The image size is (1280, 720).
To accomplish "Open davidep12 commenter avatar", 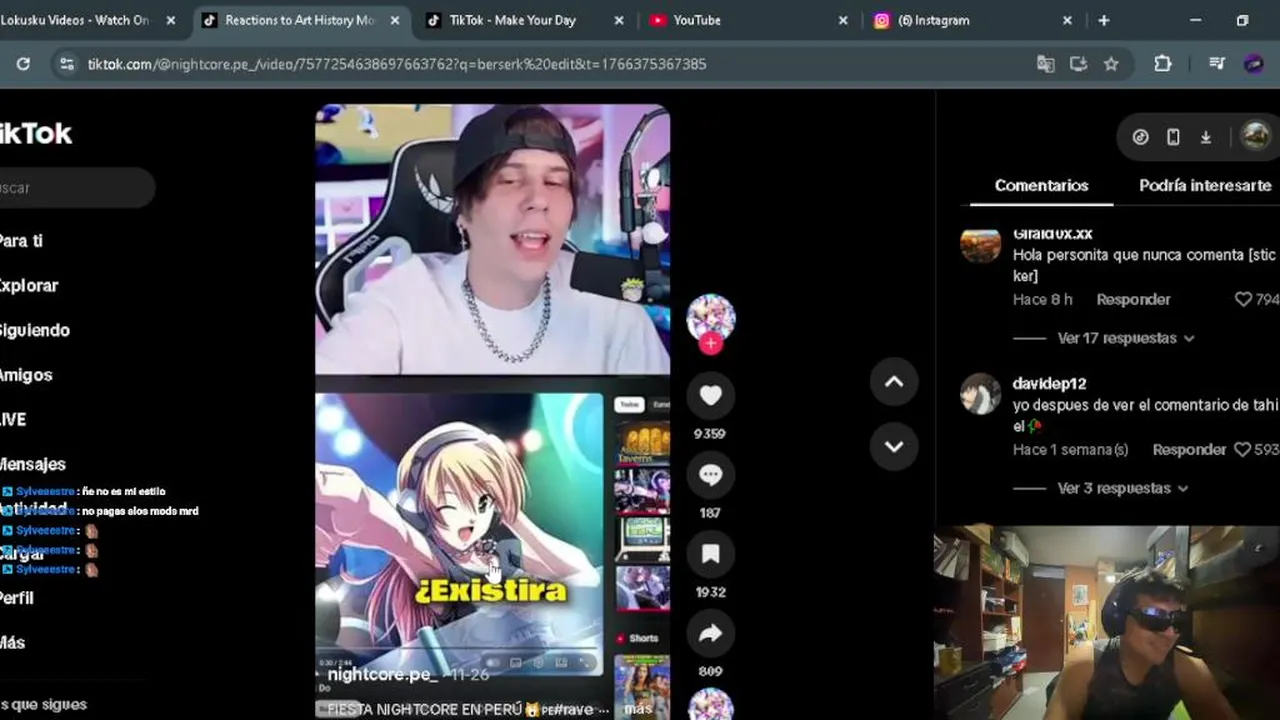I will pos(980,394).
